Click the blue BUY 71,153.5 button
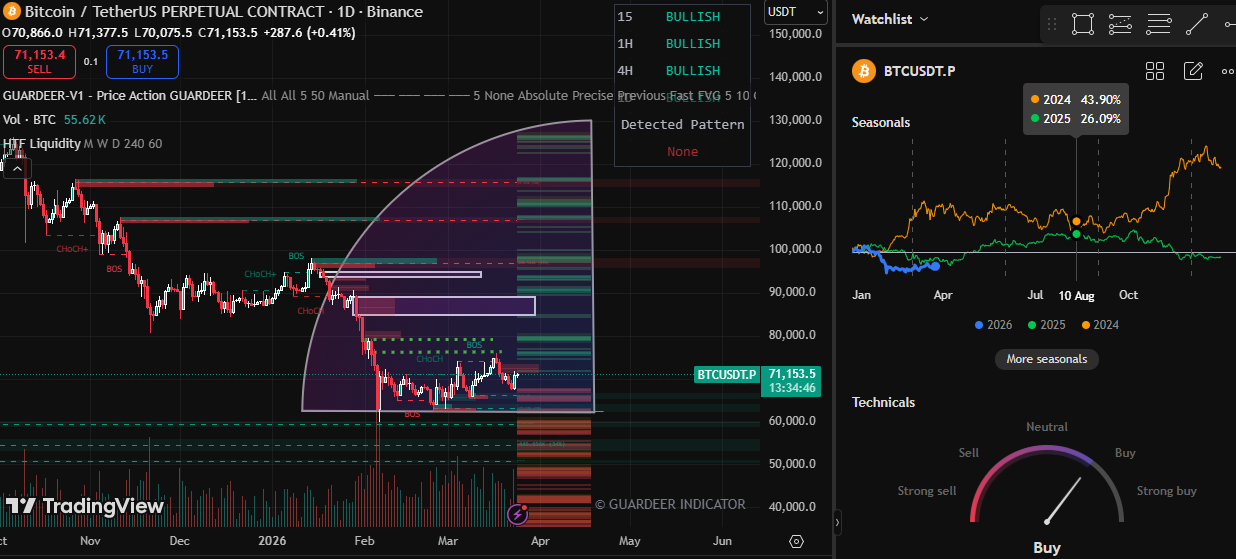Screen dimensions: 1236x559 click(x=142, y=61)
